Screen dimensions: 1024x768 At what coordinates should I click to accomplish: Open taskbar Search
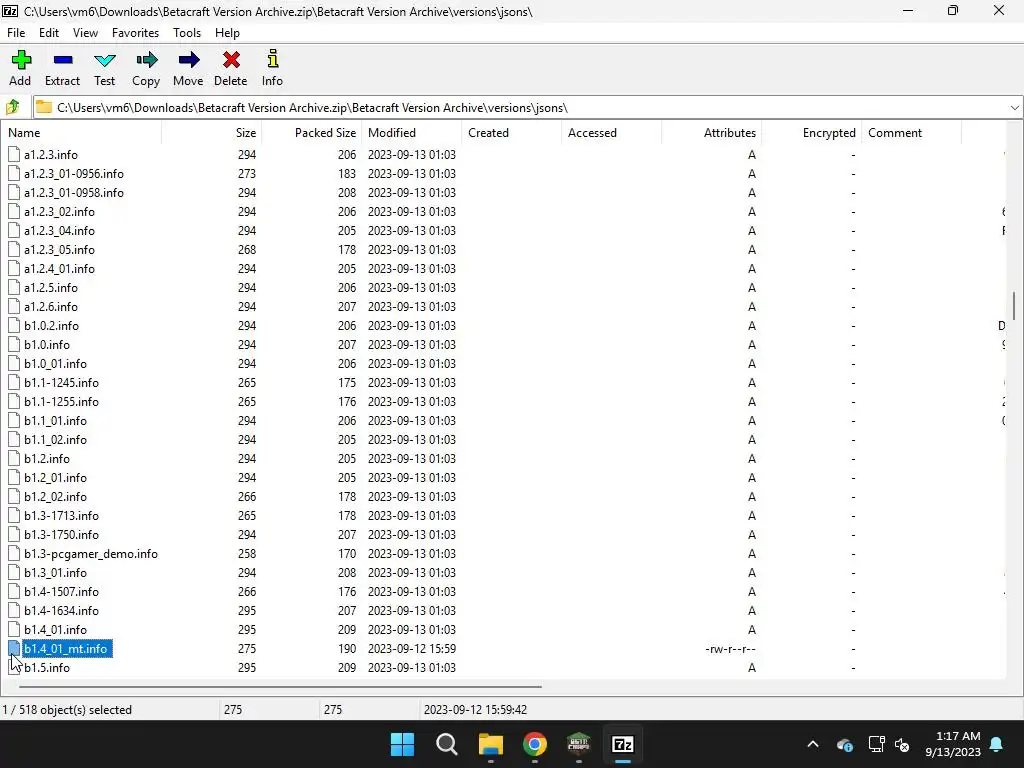pyautogui.click(x=447, y=744)
